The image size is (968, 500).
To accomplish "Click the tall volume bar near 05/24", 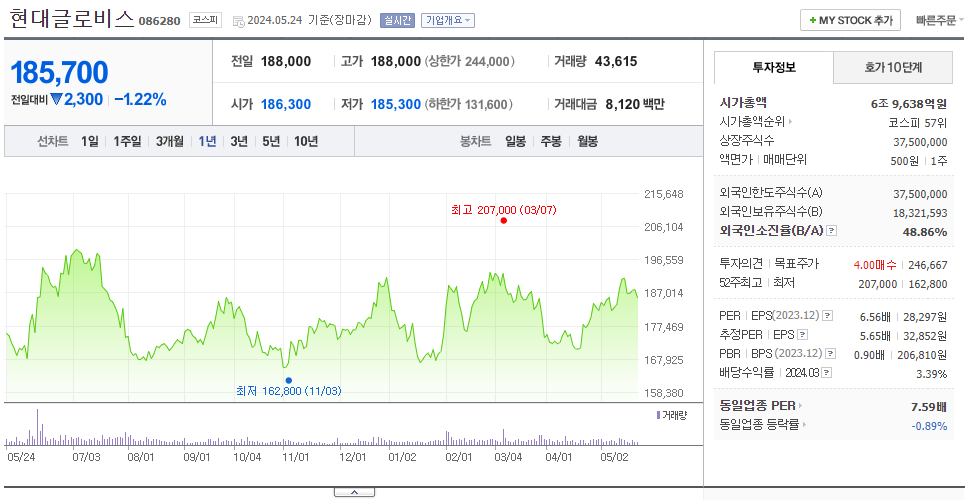I will tap(37, 427).
